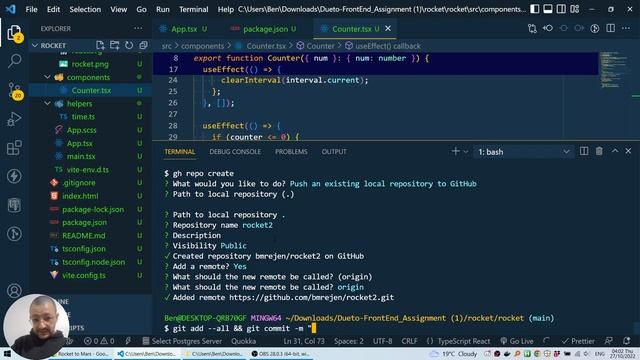Click the components breadcrumb segment
The width and height of the screenshot is (640, 360).
(202, 46)
